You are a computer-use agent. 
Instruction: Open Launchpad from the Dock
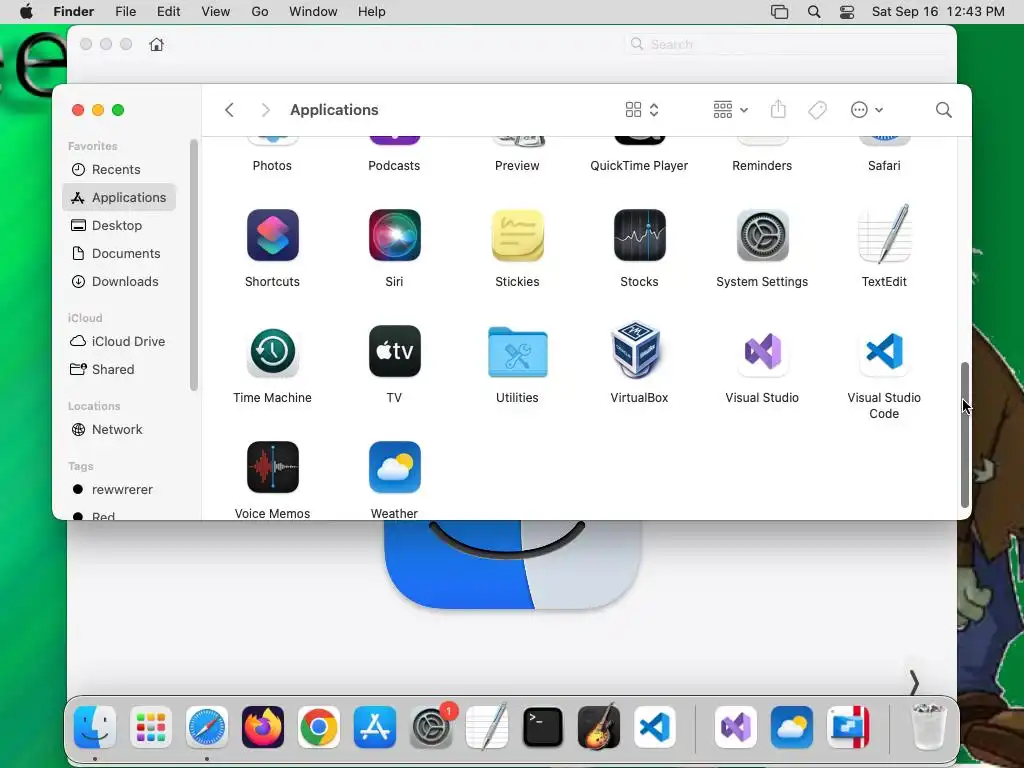151,727
